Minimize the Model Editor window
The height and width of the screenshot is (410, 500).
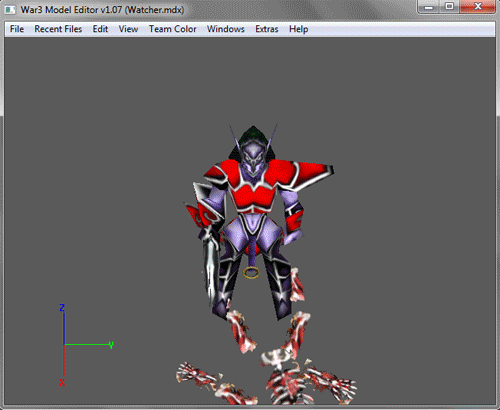click(x=429, y=7)
